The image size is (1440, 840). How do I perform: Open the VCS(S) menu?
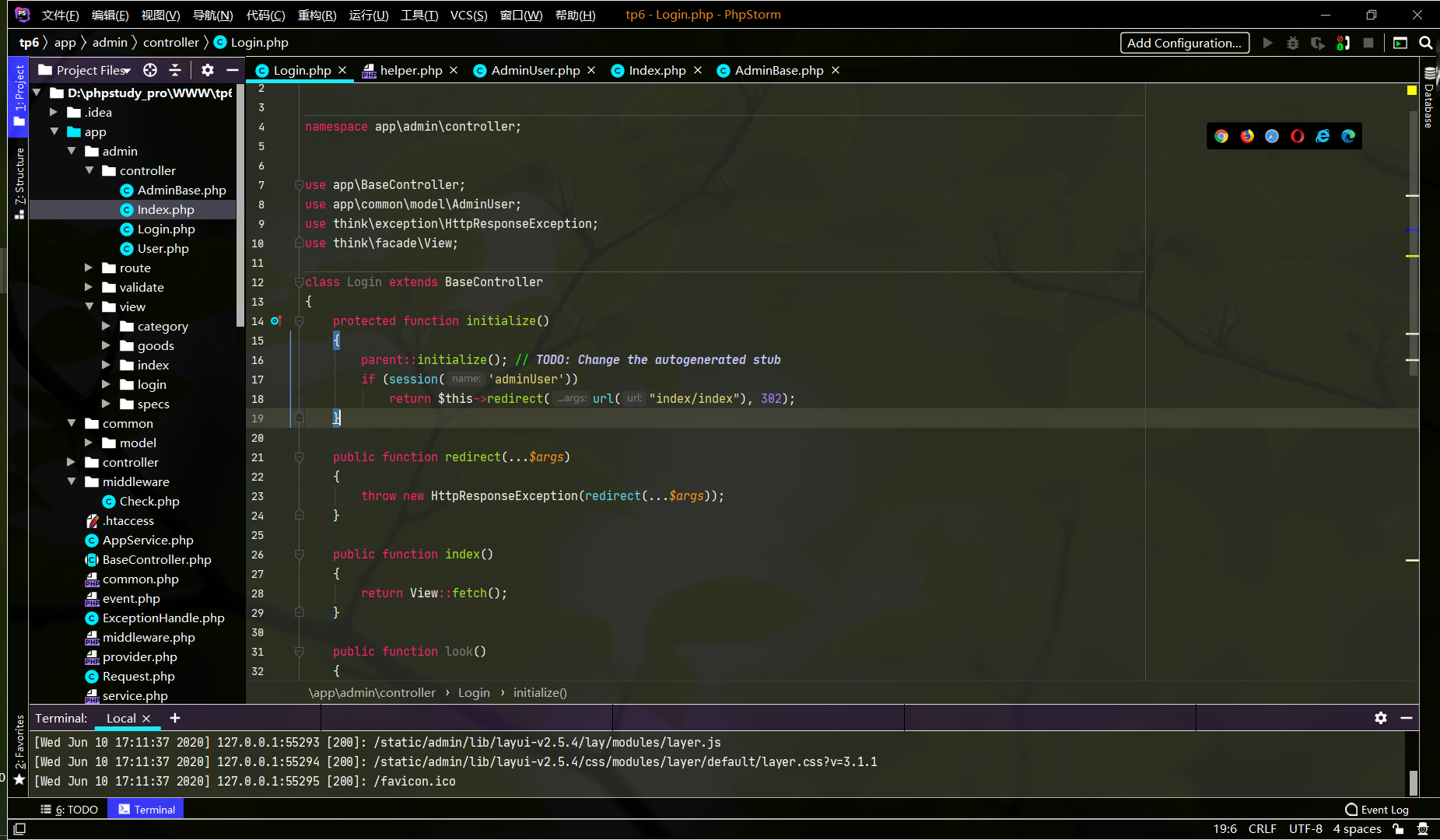click(469, 15)
